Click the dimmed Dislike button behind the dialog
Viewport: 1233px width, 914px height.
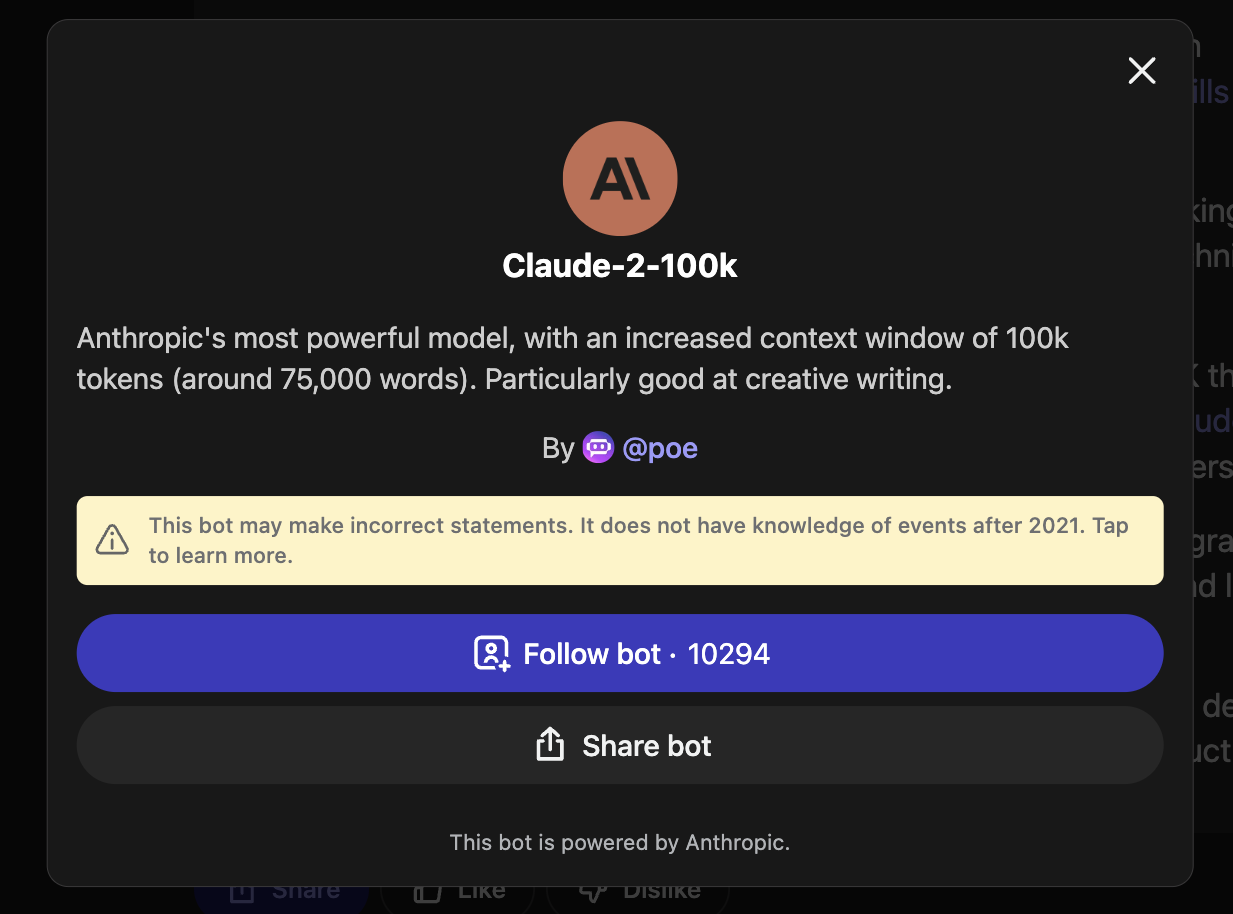(637, 892)
